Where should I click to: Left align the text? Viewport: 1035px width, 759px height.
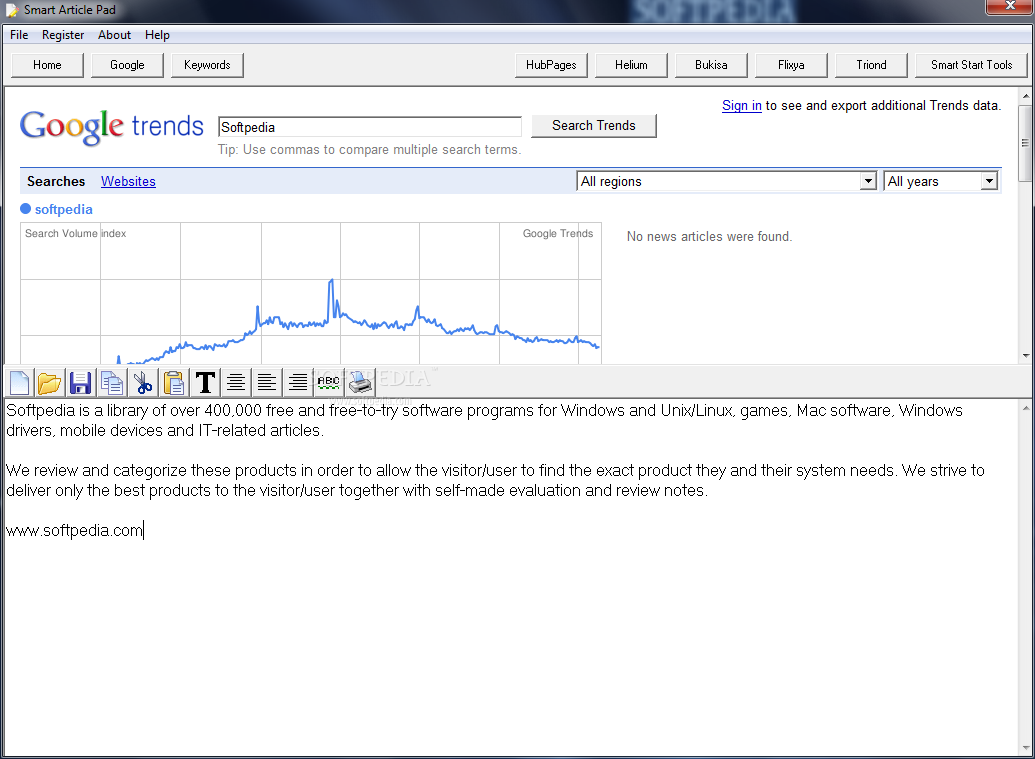[267, 382]
